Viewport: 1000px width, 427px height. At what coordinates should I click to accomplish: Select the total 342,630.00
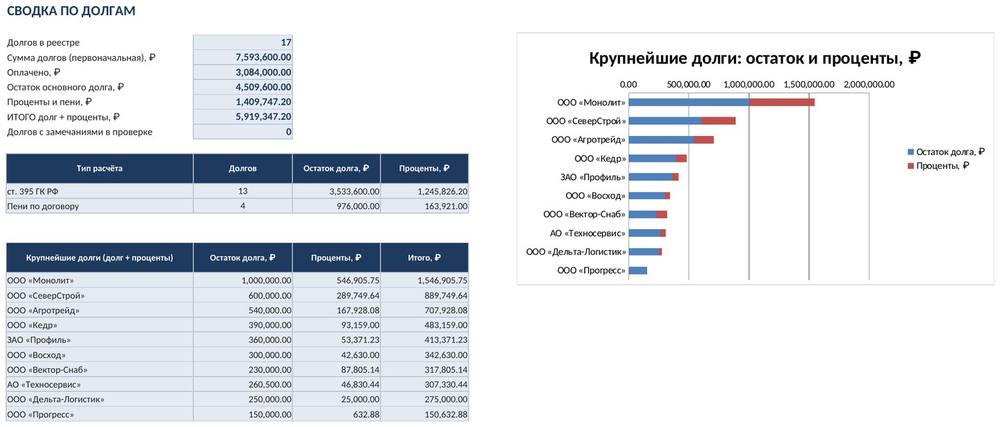click(425, 355)
